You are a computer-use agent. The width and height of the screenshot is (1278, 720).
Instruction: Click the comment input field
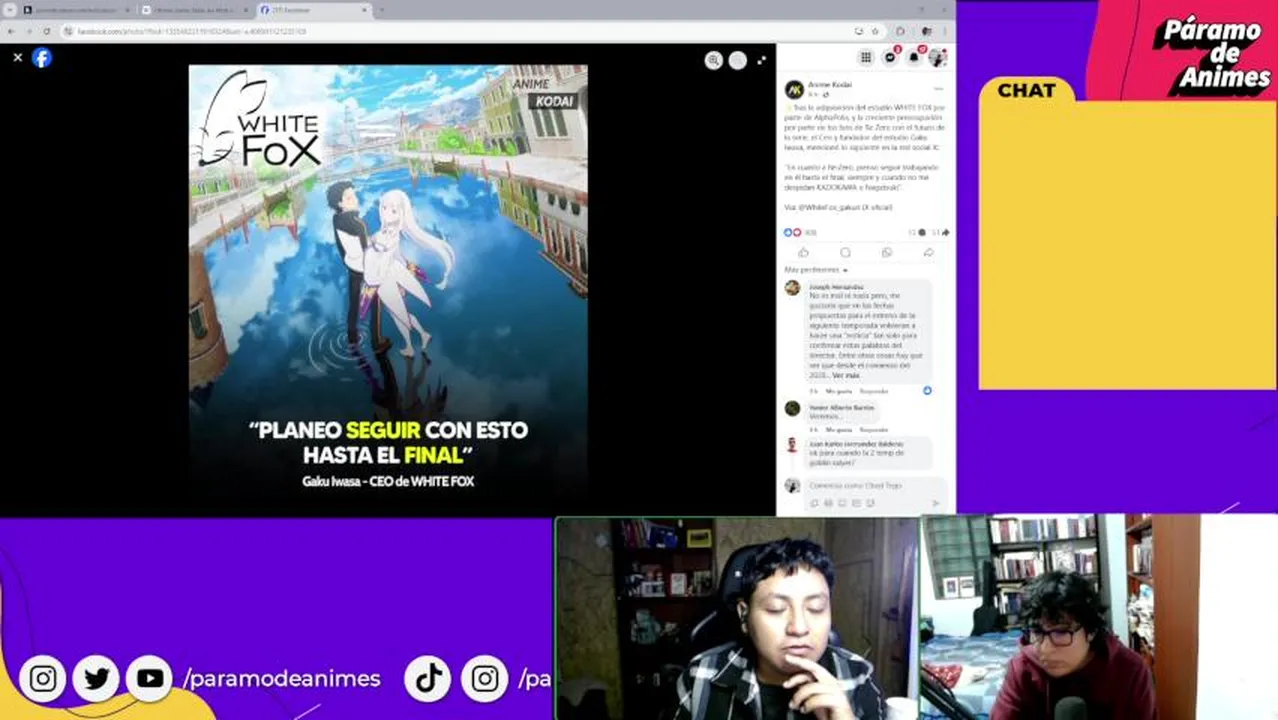[876, 485]
